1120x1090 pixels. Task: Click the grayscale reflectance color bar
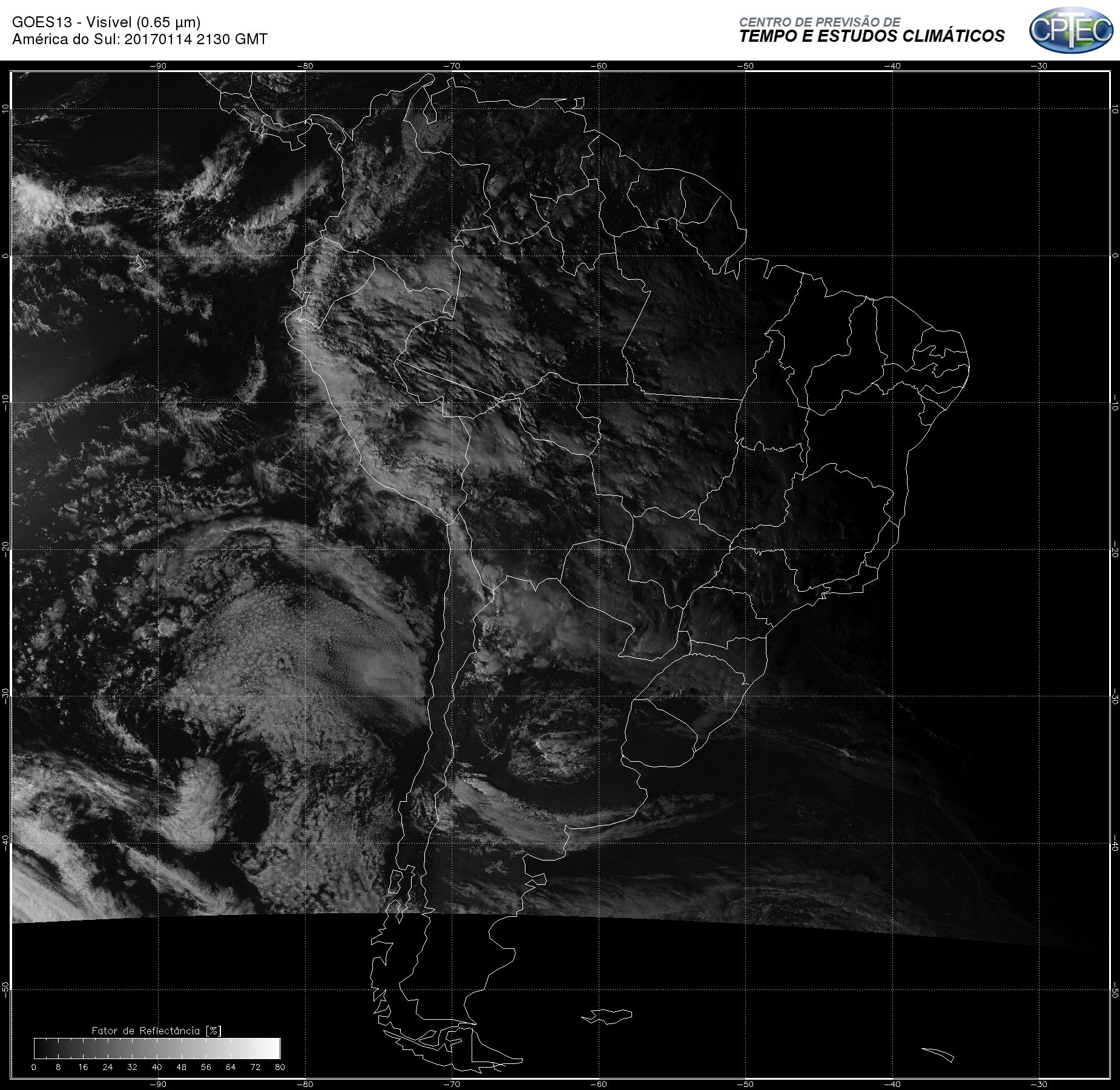(157, 1048)
